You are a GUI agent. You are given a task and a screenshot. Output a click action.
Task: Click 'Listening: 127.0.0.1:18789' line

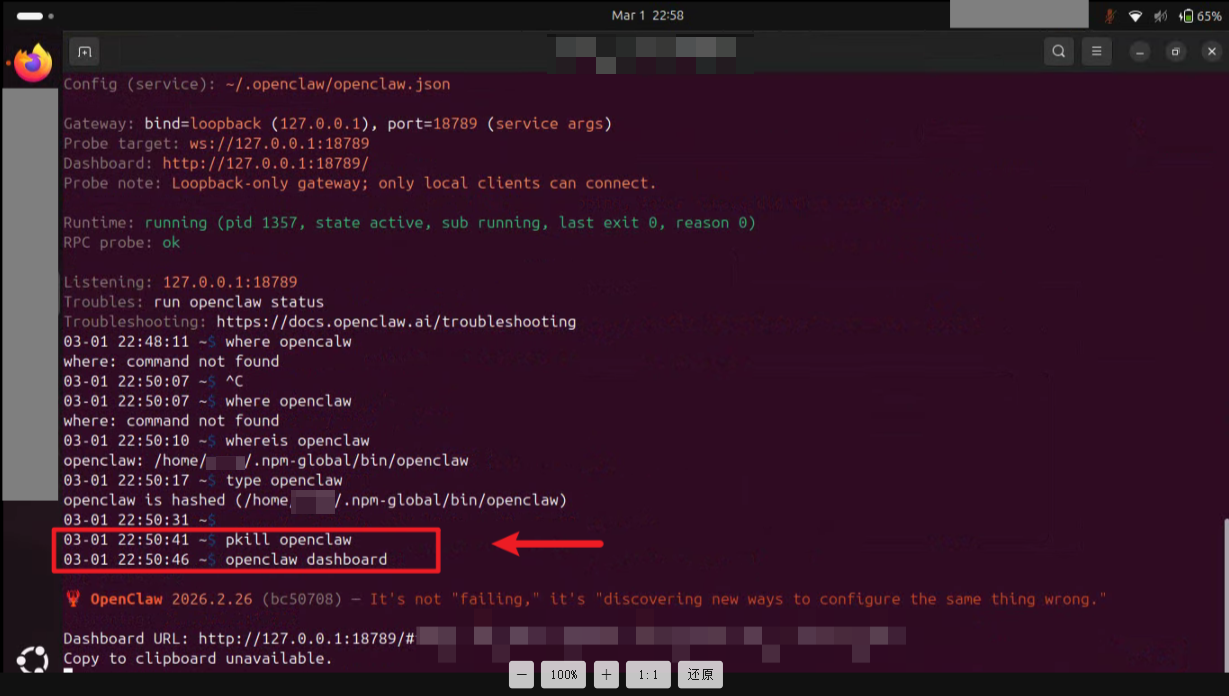(x=181, y=282)
